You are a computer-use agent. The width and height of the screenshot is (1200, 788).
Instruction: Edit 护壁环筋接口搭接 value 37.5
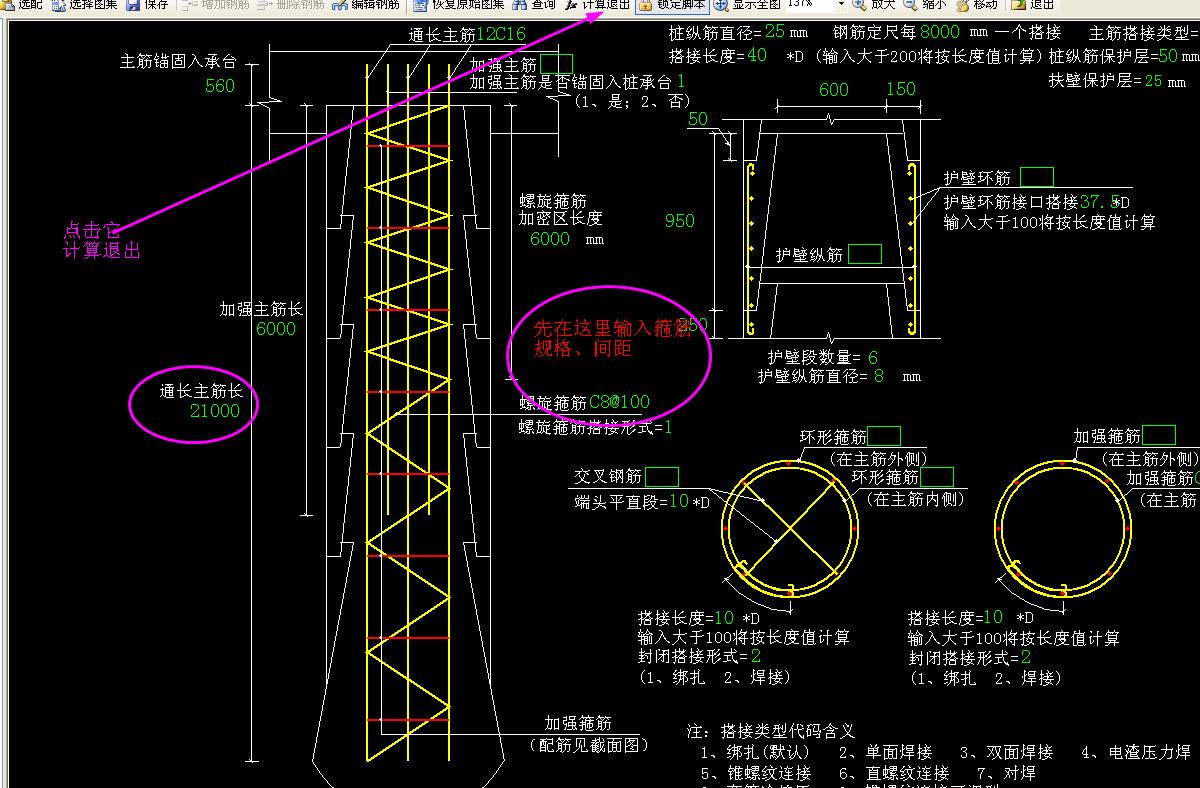[x=1097, y=201]
